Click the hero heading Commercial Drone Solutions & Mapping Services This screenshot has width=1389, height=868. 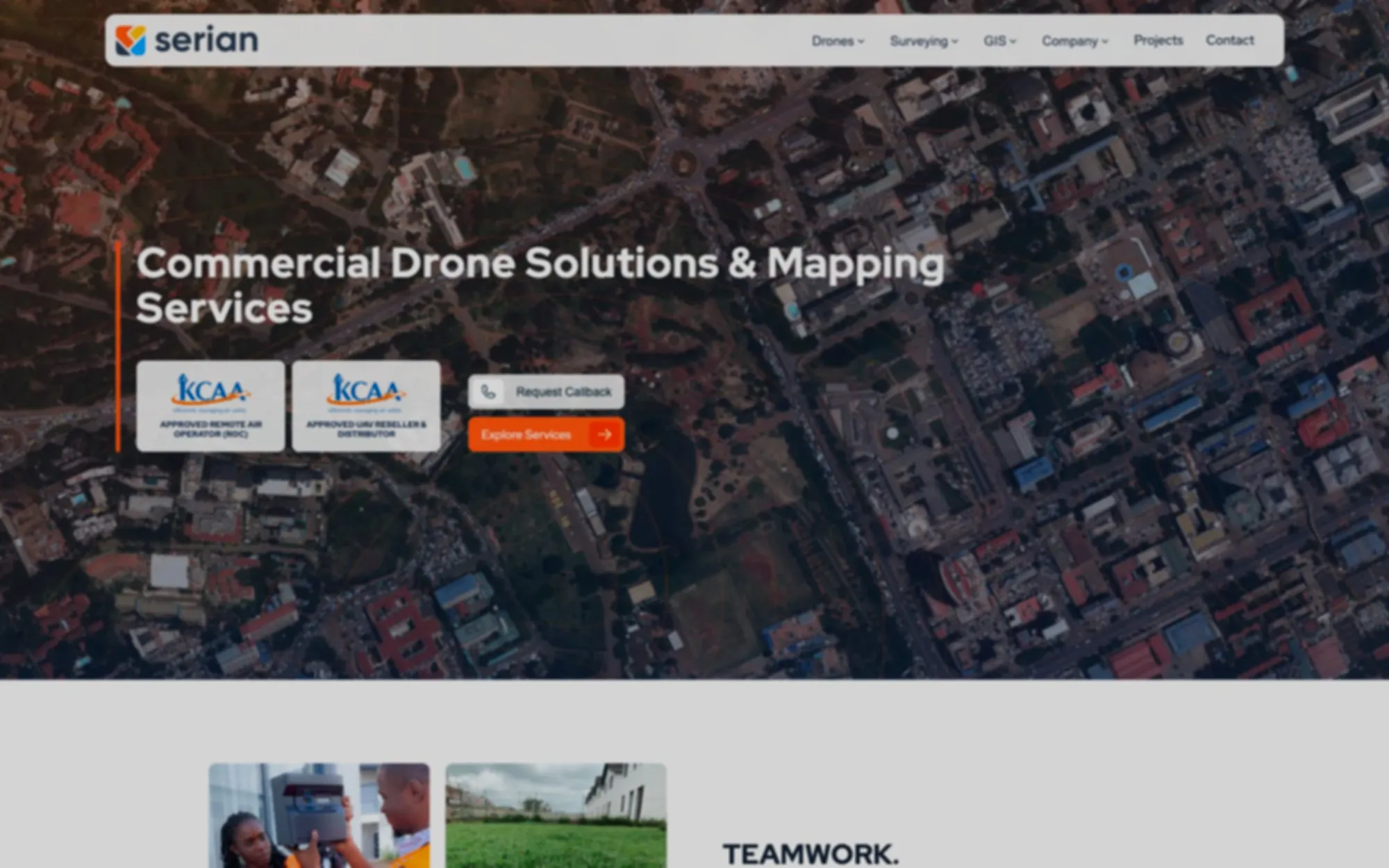540,285
